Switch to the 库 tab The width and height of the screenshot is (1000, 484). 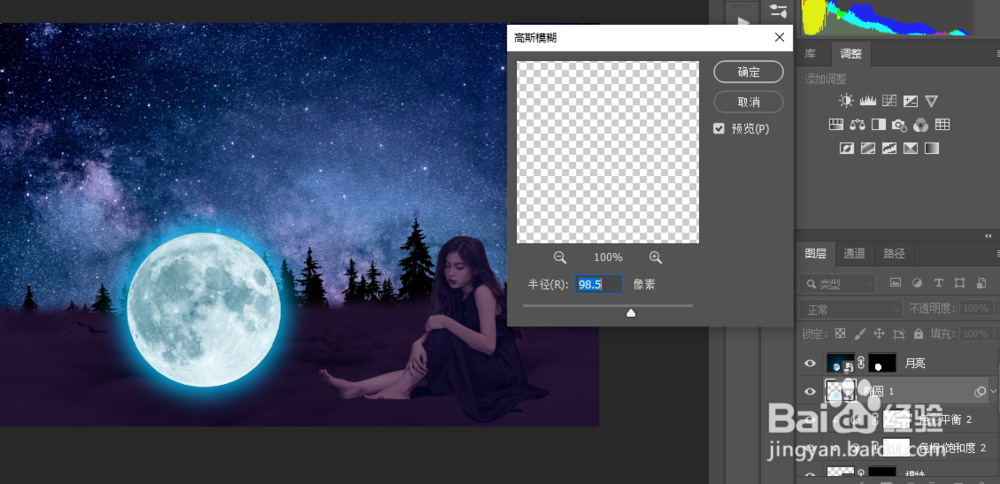(811, 54)
